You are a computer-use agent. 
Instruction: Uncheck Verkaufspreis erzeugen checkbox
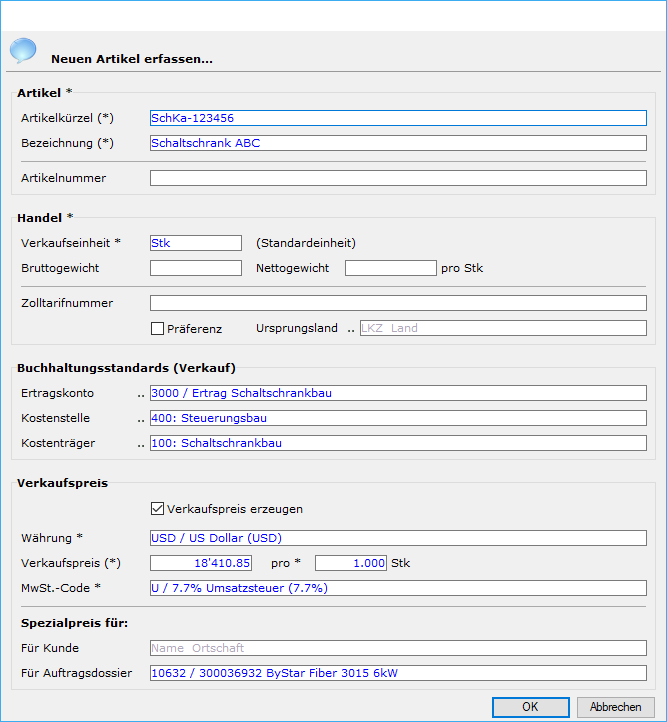click(157, 509)
